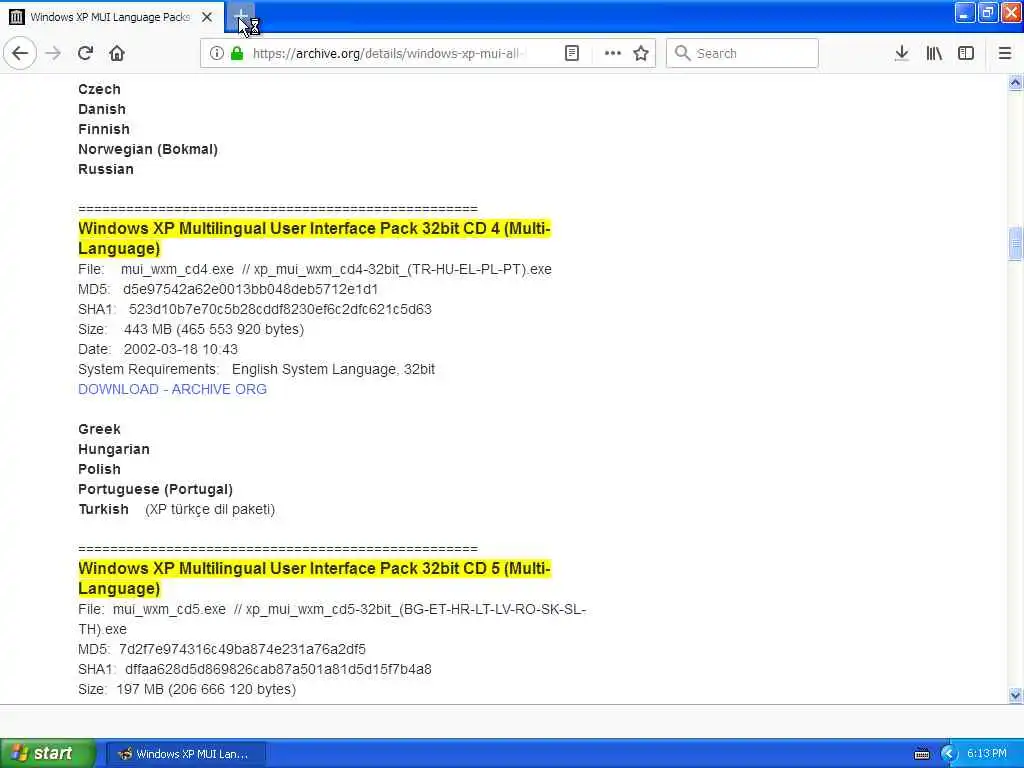Click the mui_wxm_cd5.exe file name line

coord(332,619)
